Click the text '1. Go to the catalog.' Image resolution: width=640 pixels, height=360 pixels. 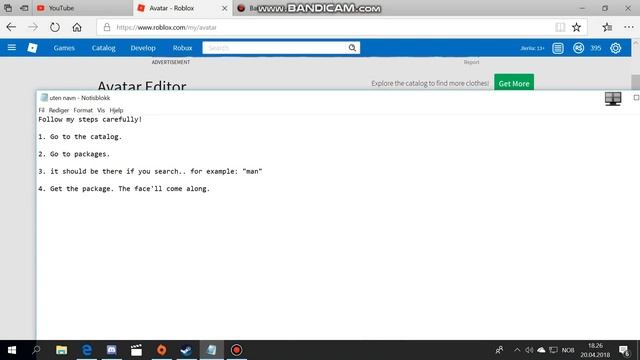(80, 137)
